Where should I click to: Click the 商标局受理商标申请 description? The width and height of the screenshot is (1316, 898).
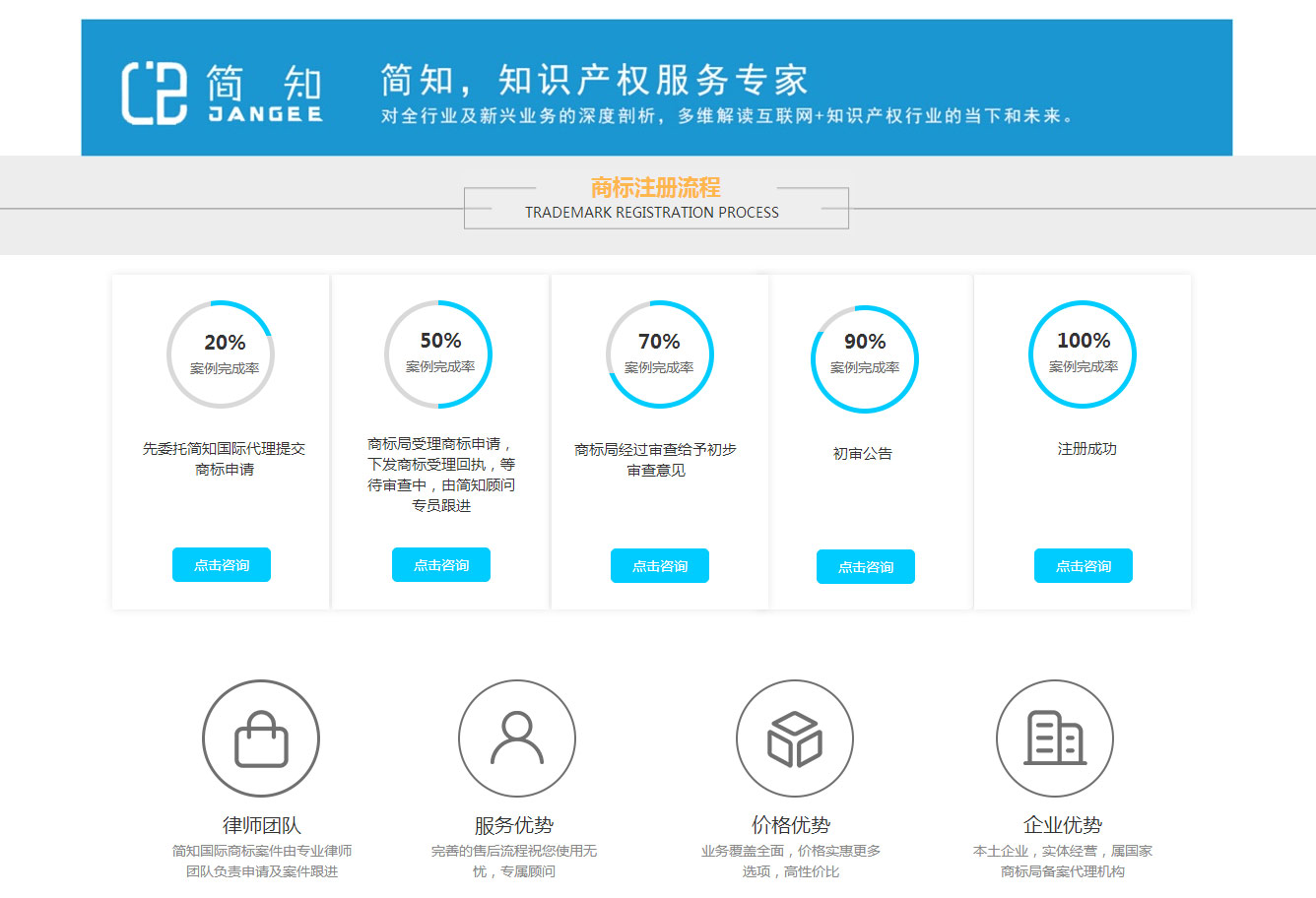point(441,475)
